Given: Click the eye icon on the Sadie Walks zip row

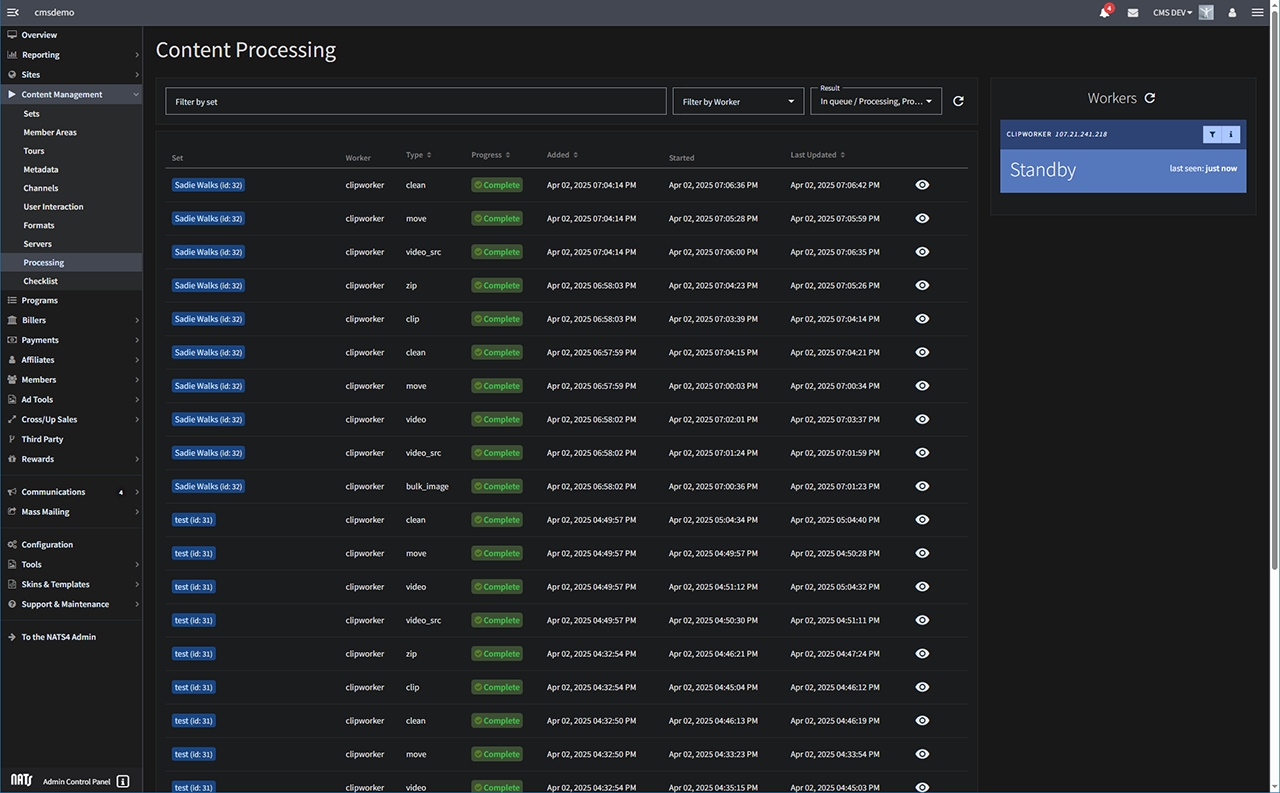Looking at the screenshot, I should point(922,285).
